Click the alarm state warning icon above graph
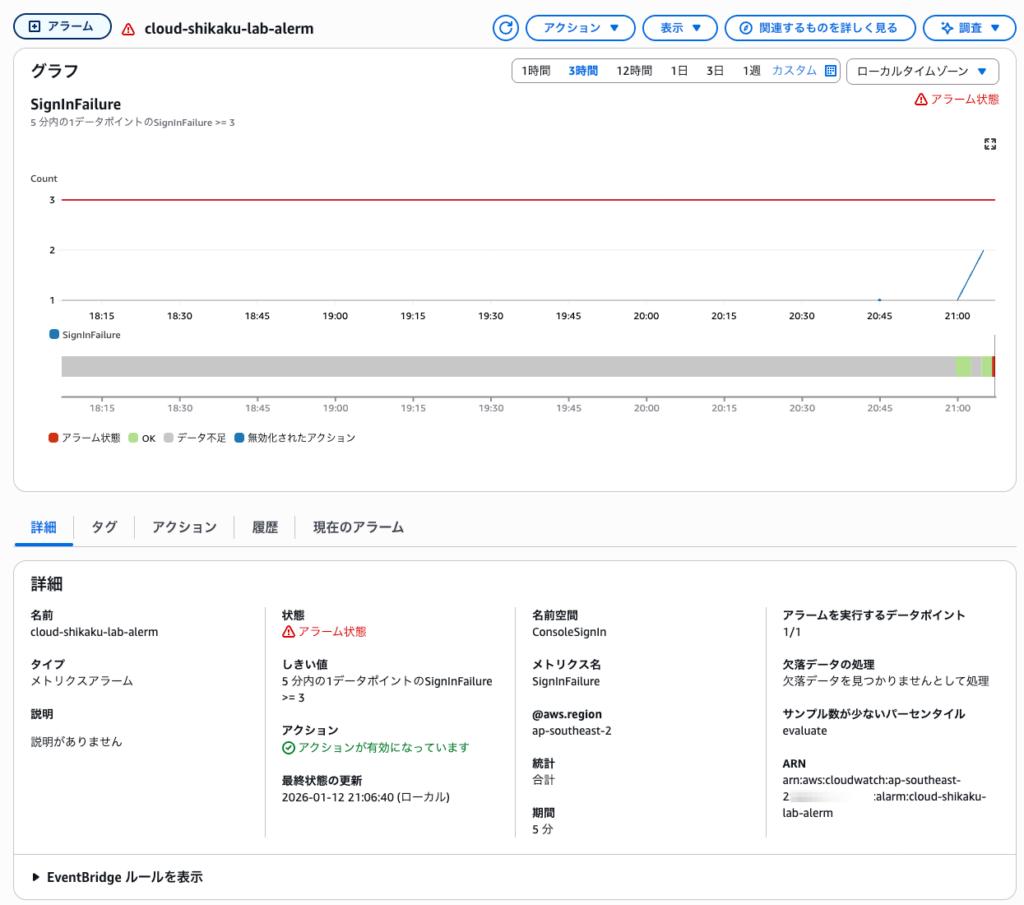 (x=921, y=99)
